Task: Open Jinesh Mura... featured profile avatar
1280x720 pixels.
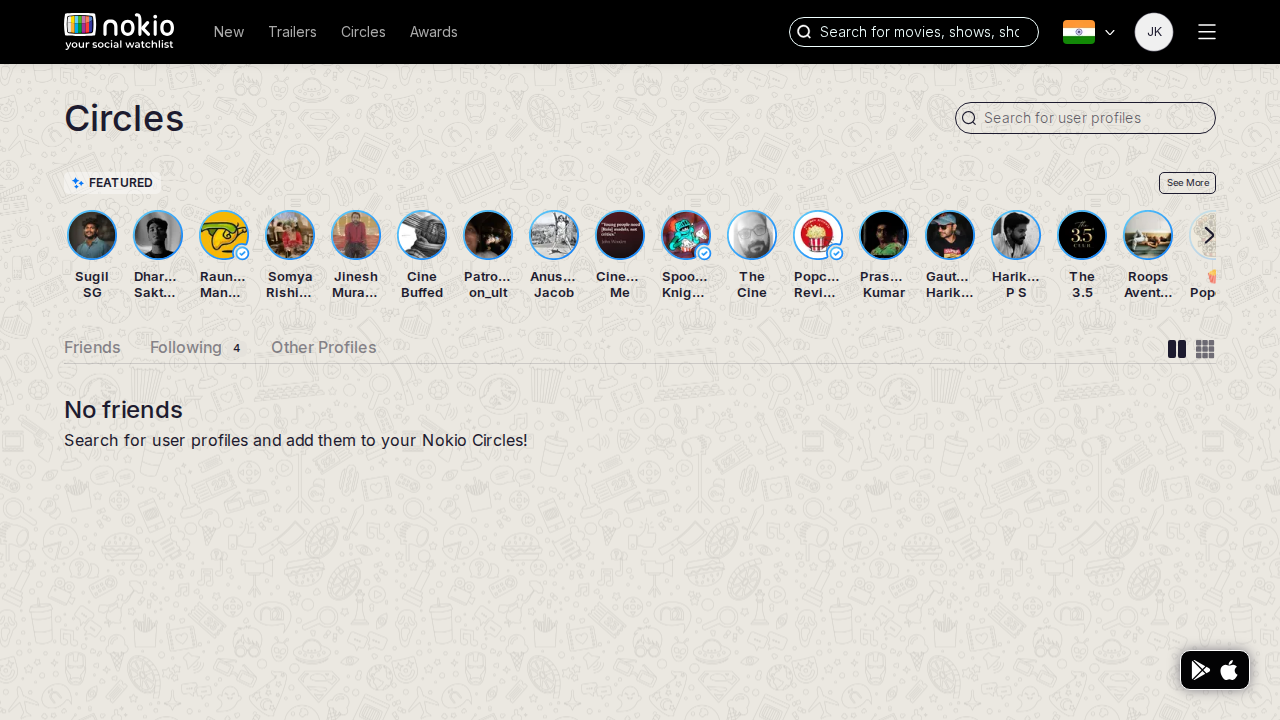Action: click(x=356, y=235)
